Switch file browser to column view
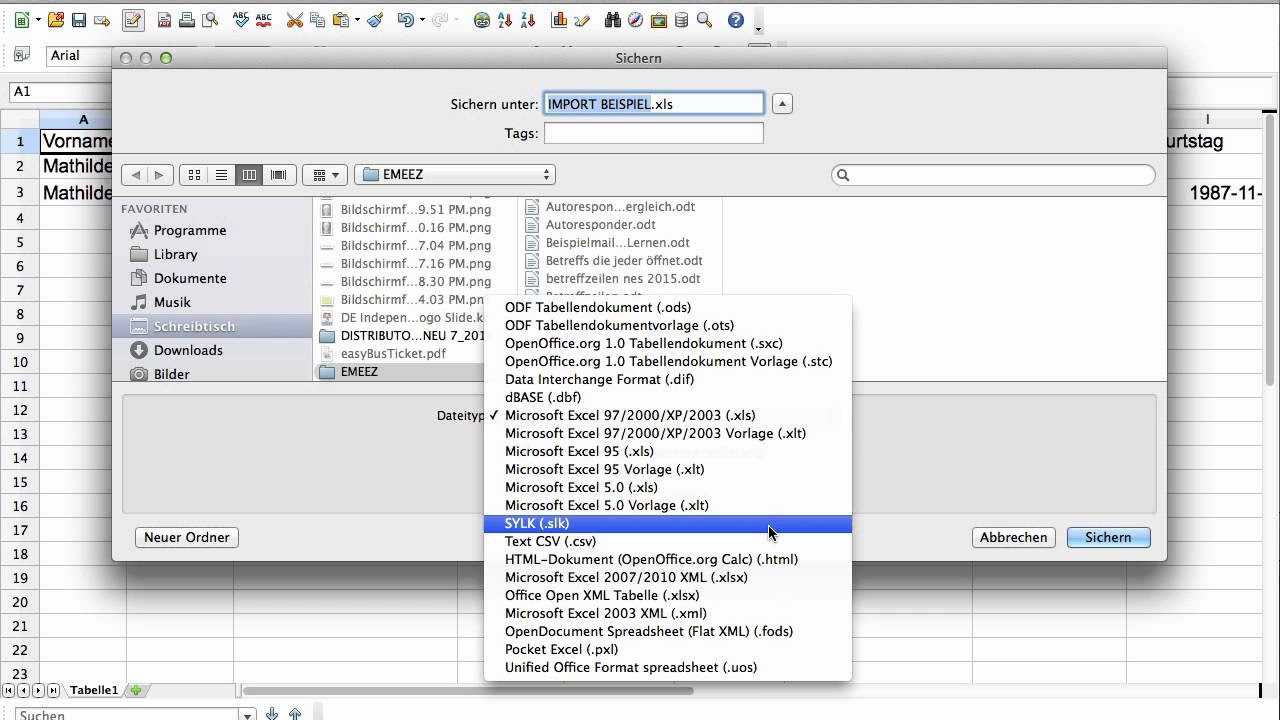1280x720 pixels. click(250, 175)
